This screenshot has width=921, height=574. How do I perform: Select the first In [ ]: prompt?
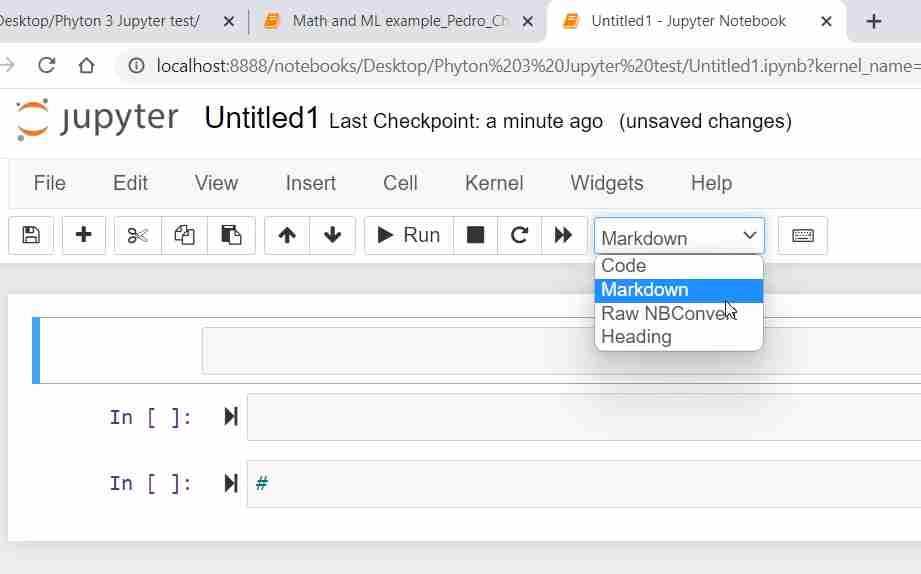150,418
